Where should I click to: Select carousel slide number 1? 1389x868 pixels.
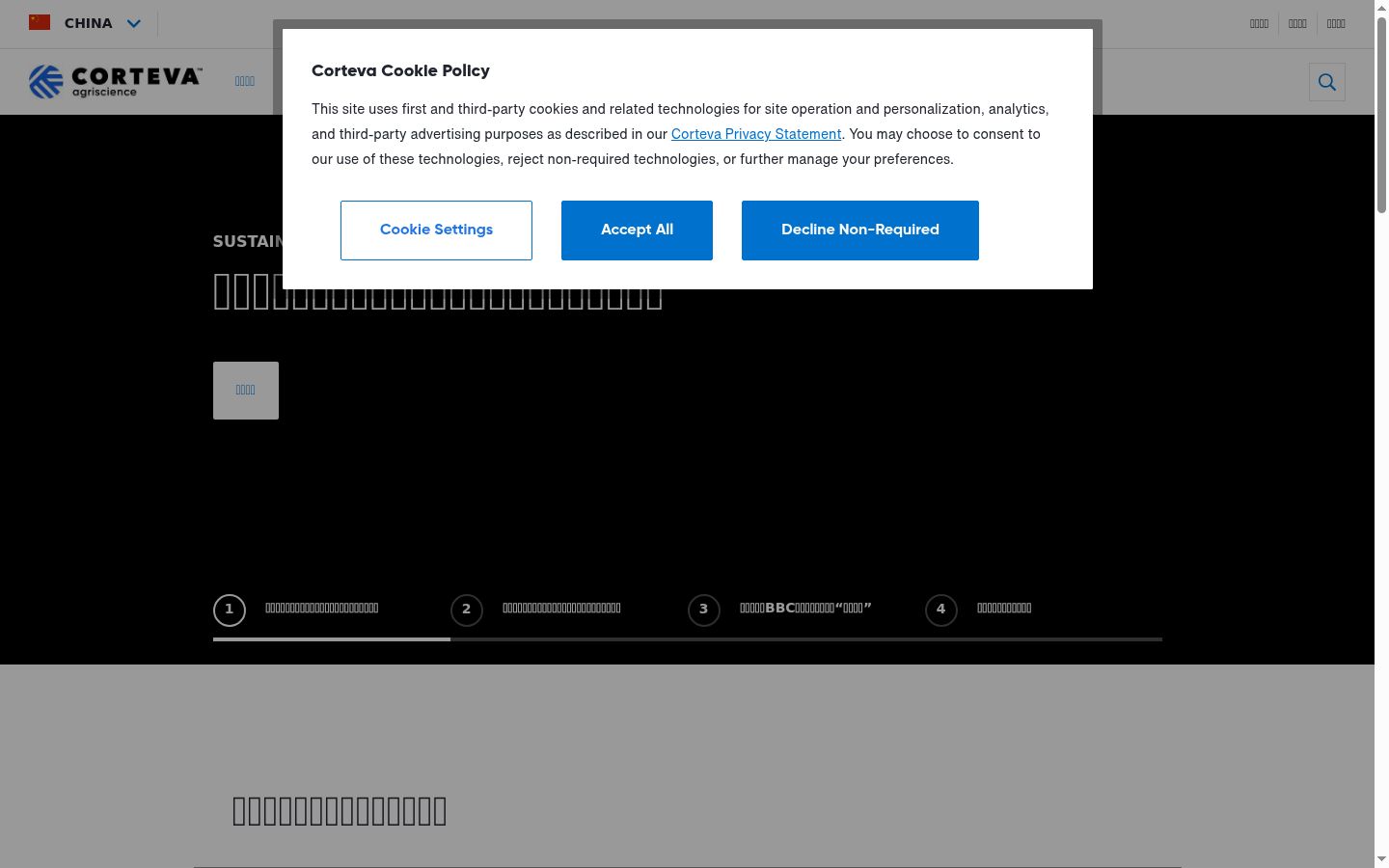coord(230,610)
